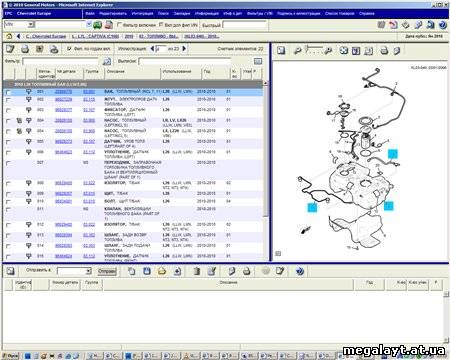Toggle the 'Фильтр включен' checkbox
The width and height of the screenshot is (450, 360).
[120, 25]
